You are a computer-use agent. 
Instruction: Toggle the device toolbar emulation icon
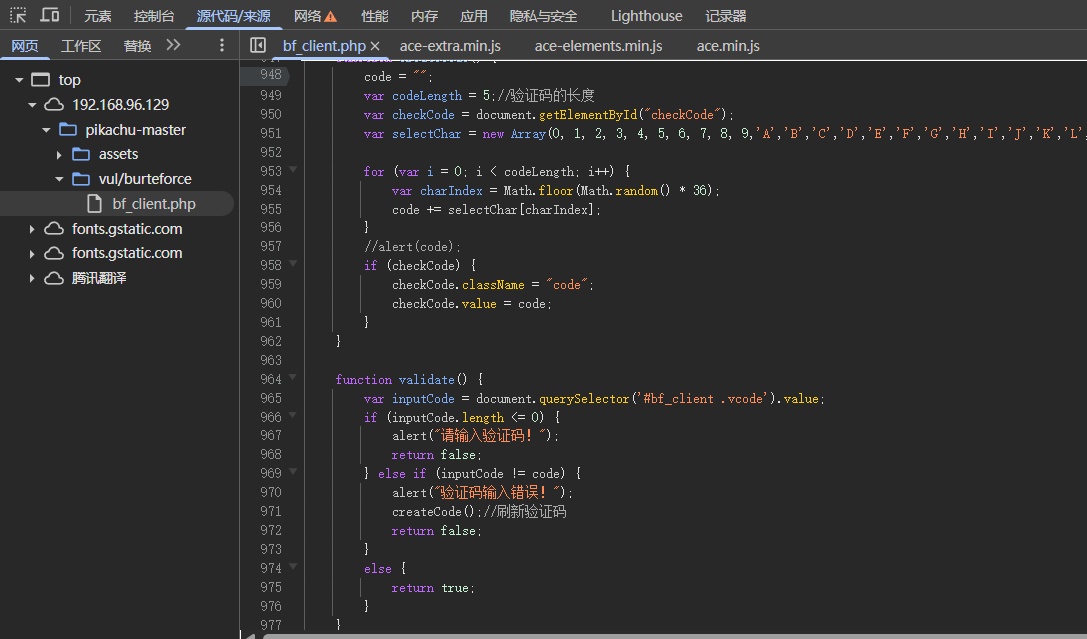[x=49, y=16]
